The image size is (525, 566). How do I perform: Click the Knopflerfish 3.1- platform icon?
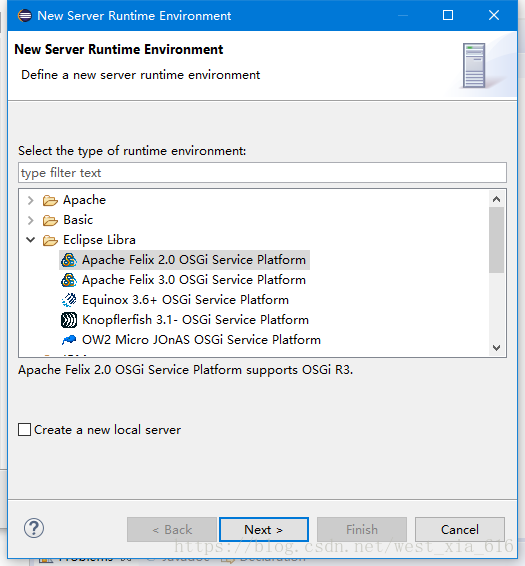69,320
